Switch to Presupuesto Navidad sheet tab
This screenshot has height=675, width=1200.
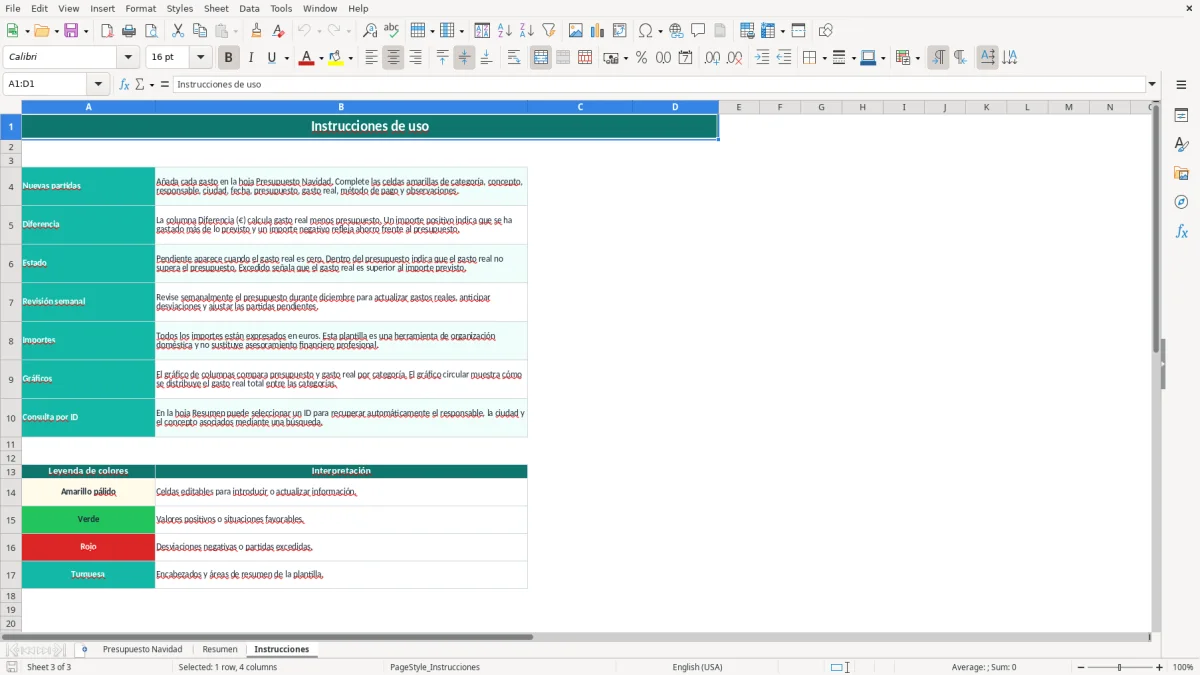coord(142,649)
